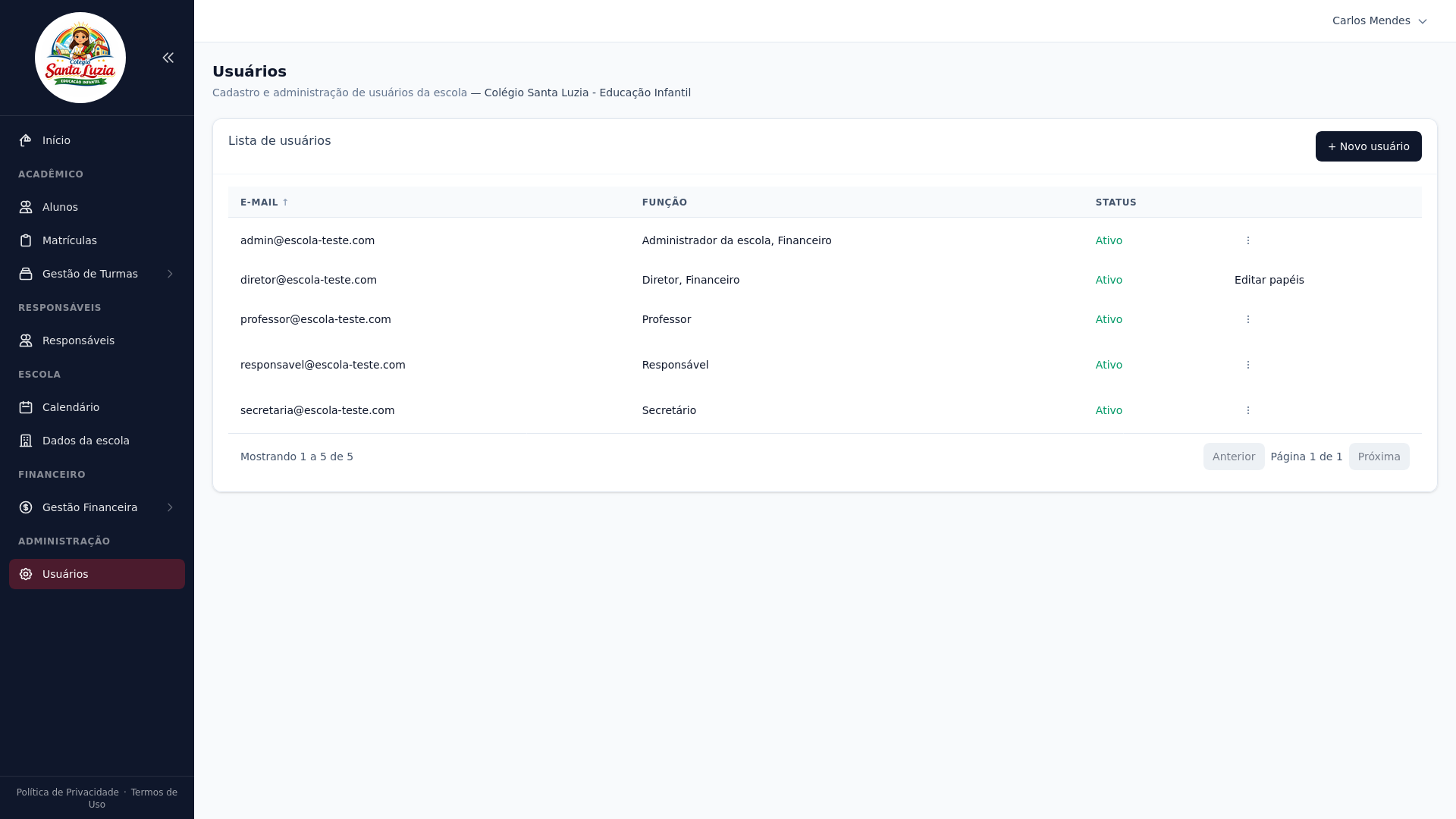
Task: Click the Dados da escola building icon
Action: pos(26,441)
